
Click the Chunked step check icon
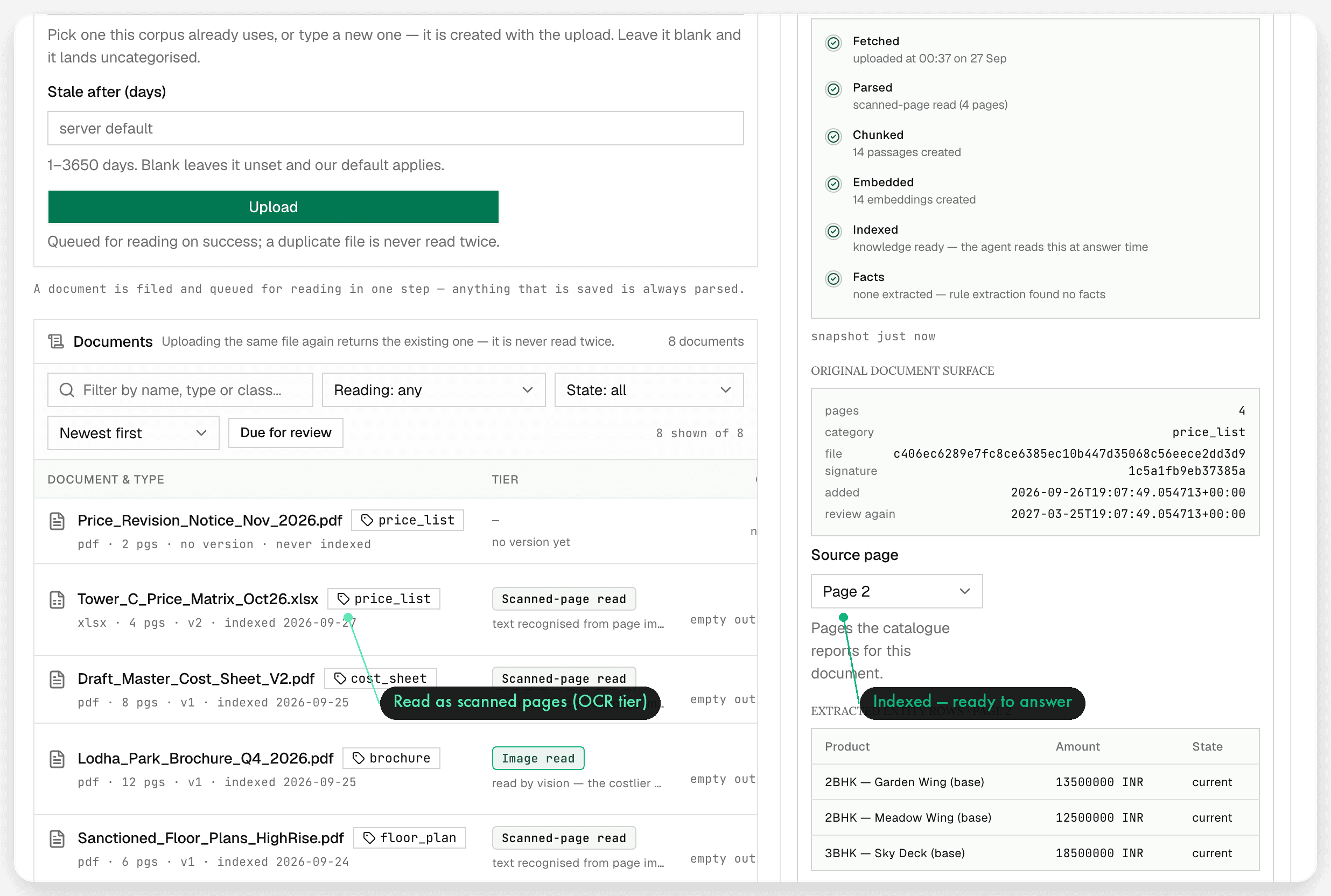(x=833, y=137)
